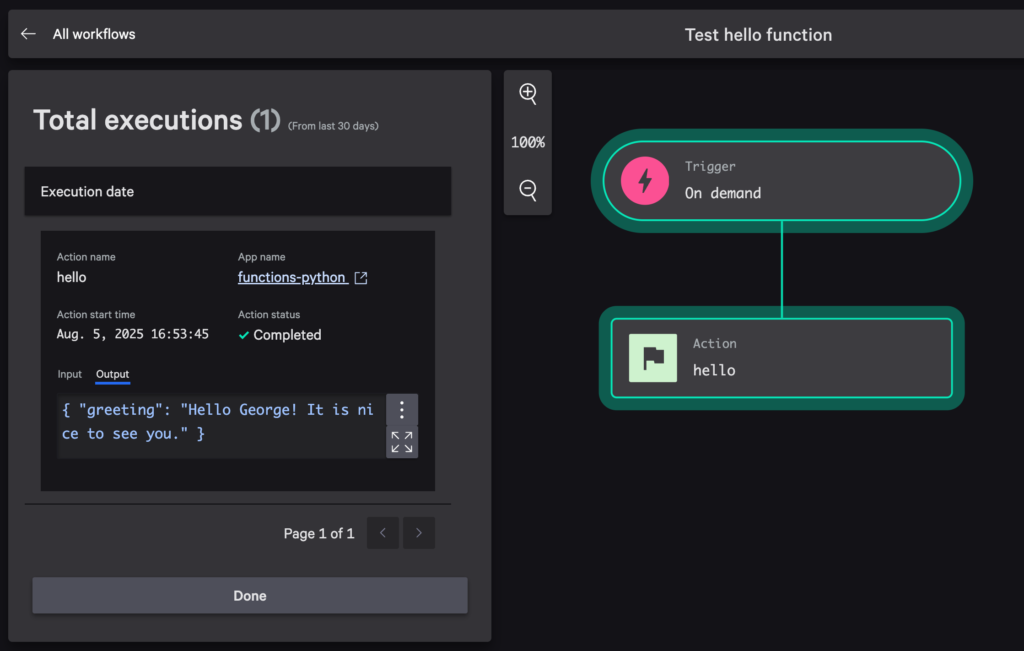Zoom in on the workflow canvas
This screenshot has width=1024, height=651.
[528, 94]
